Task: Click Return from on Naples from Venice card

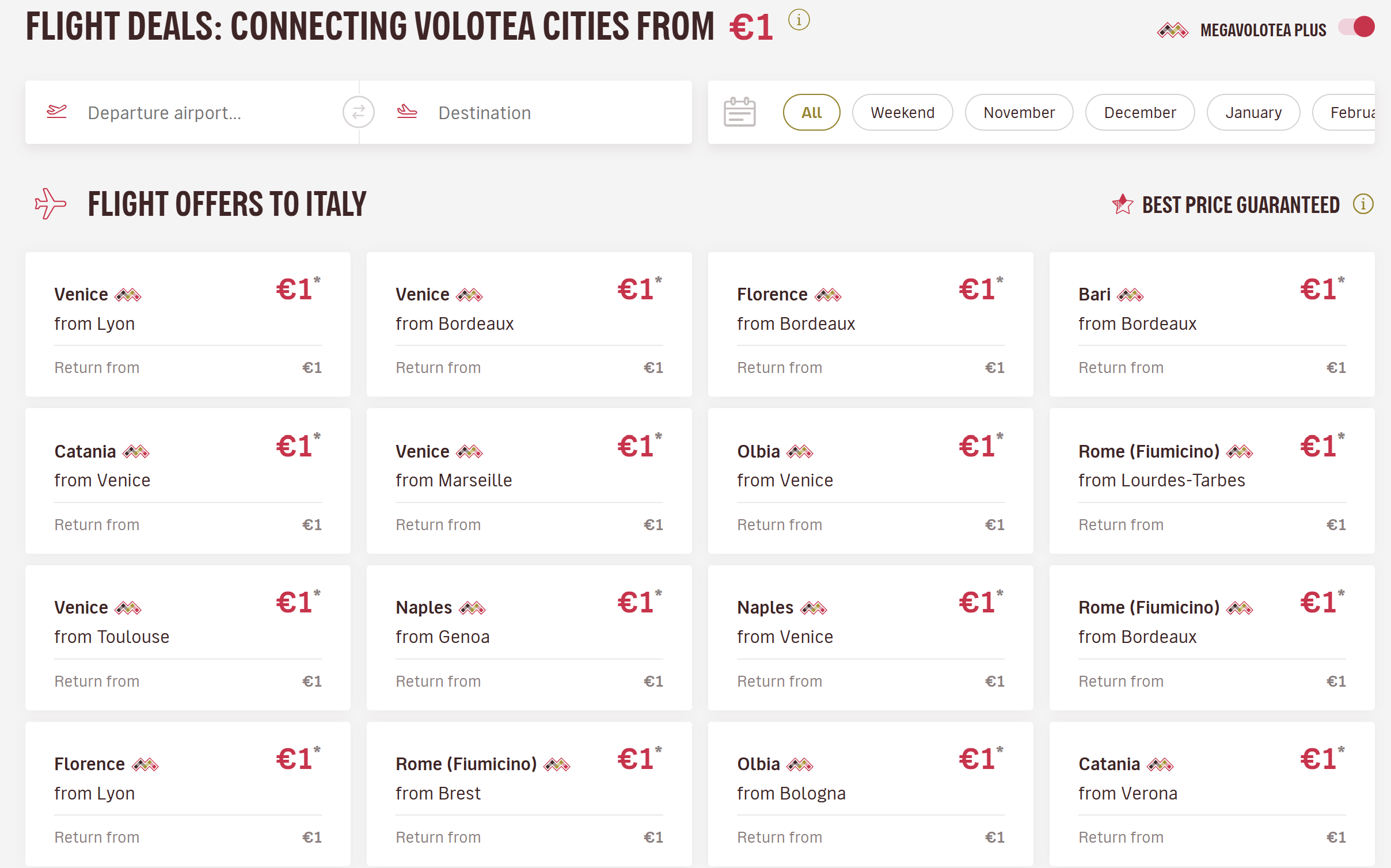Action: 780,682
